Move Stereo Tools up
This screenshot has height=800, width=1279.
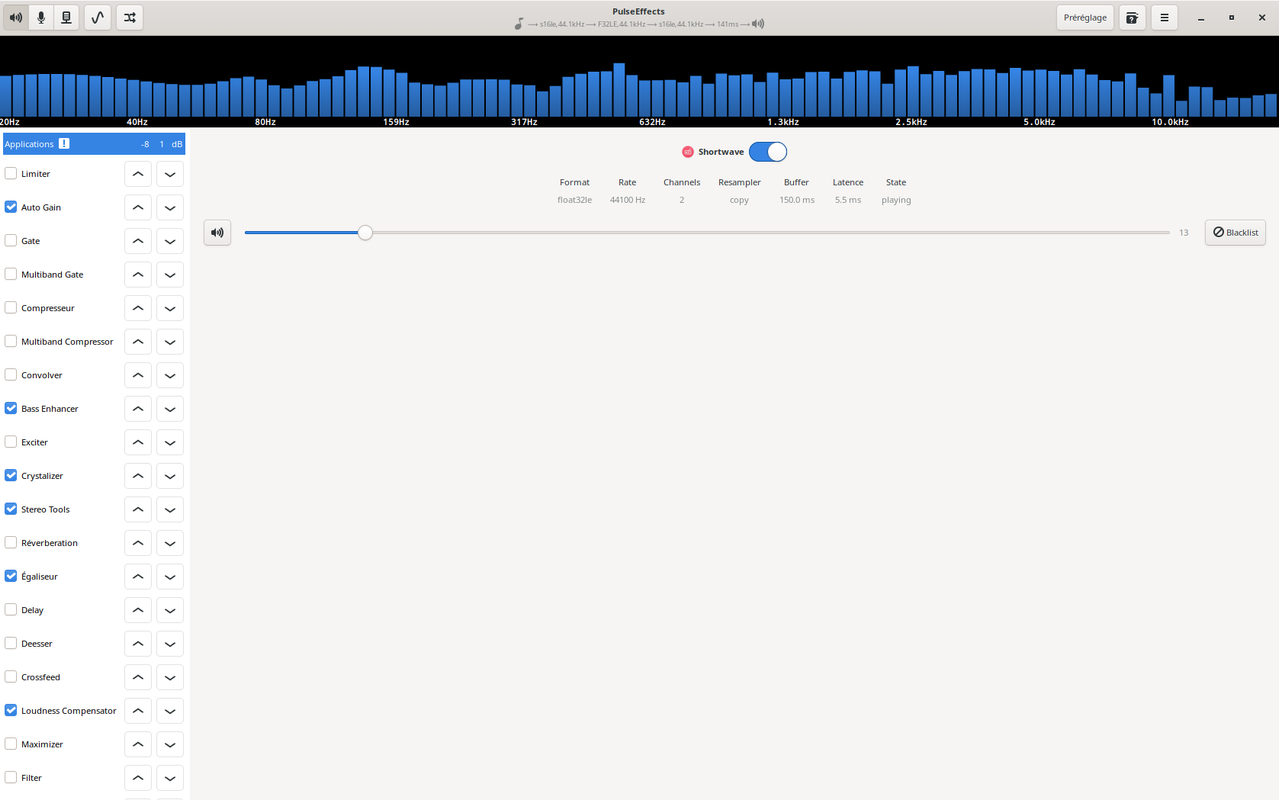pos(138,509)
